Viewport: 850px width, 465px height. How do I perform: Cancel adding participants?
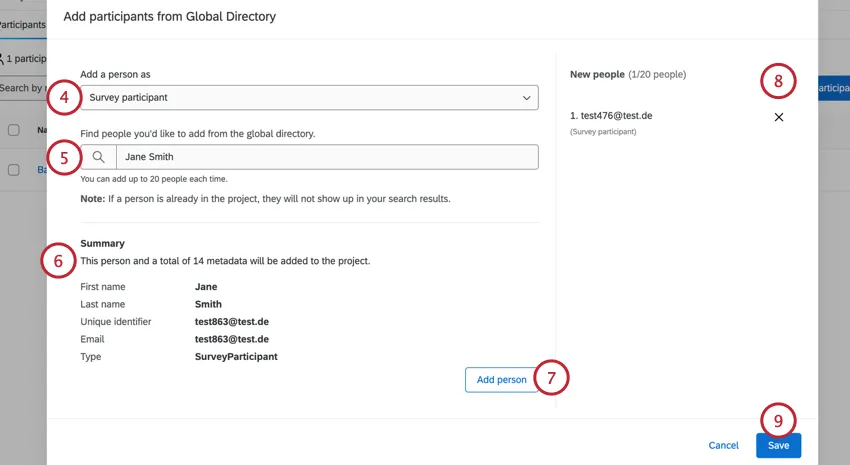[x=723, y=445]
